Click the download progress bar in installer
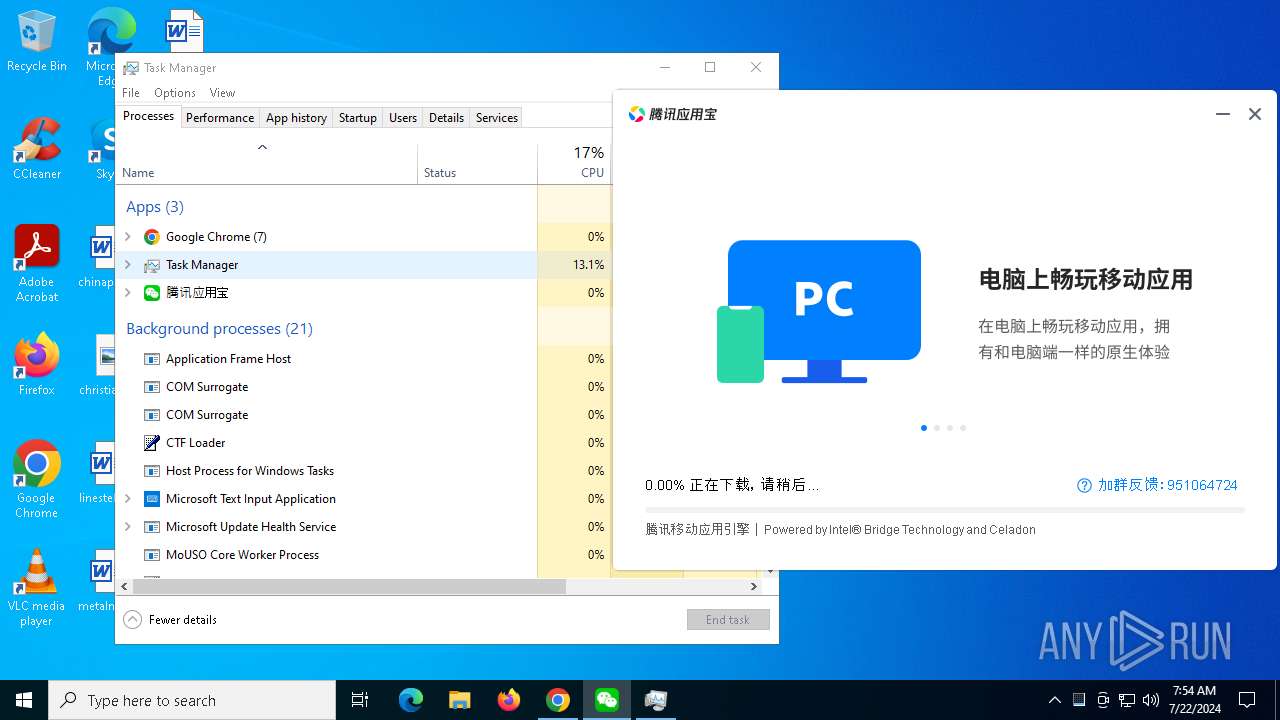 point(945,510)
